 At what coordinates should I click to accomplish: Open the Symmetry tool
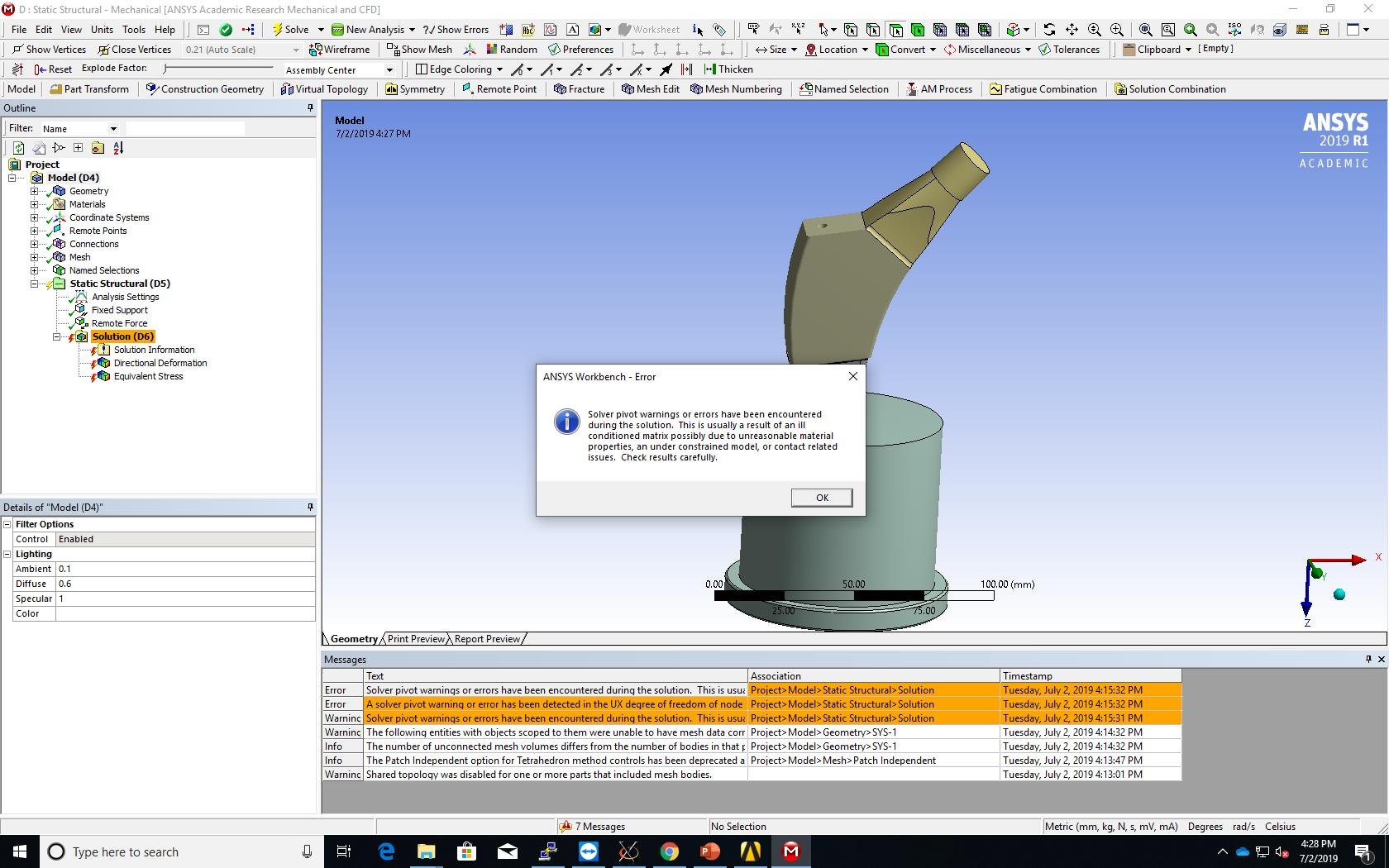coord(415,89)
